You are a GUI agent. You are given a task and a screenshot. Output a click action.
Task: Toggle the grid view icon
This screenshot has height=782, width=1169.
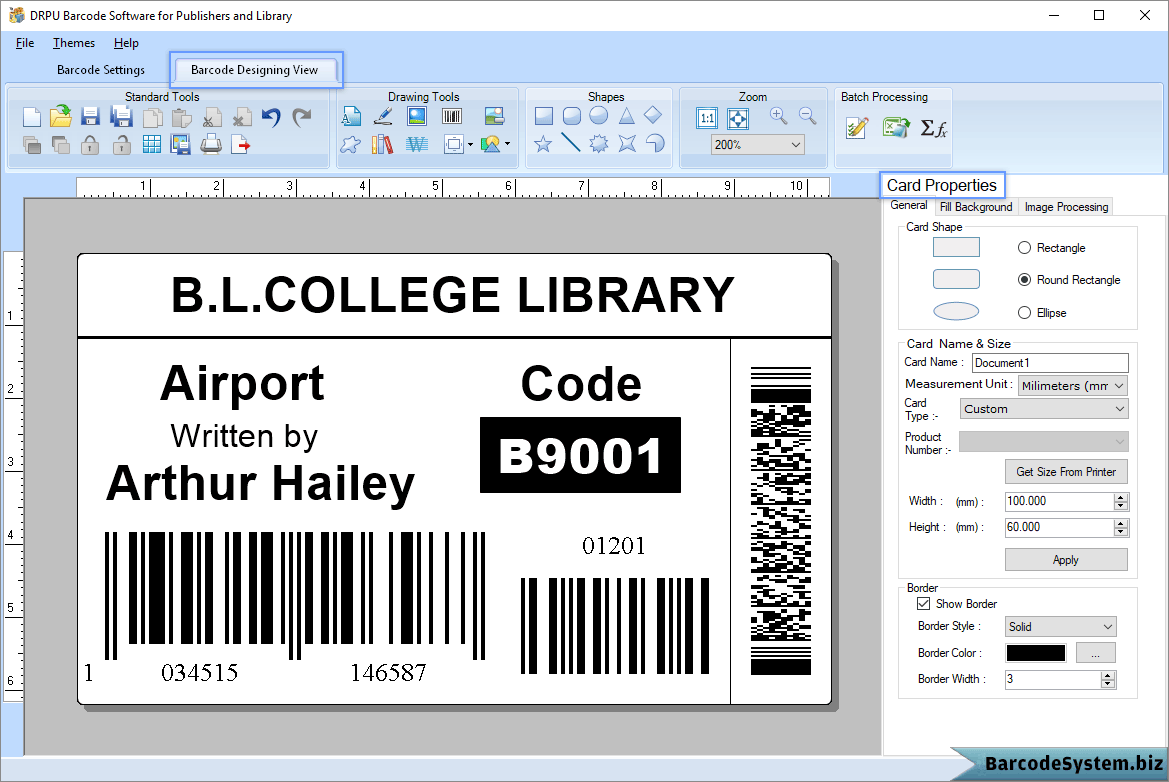[x=151, y=145]
